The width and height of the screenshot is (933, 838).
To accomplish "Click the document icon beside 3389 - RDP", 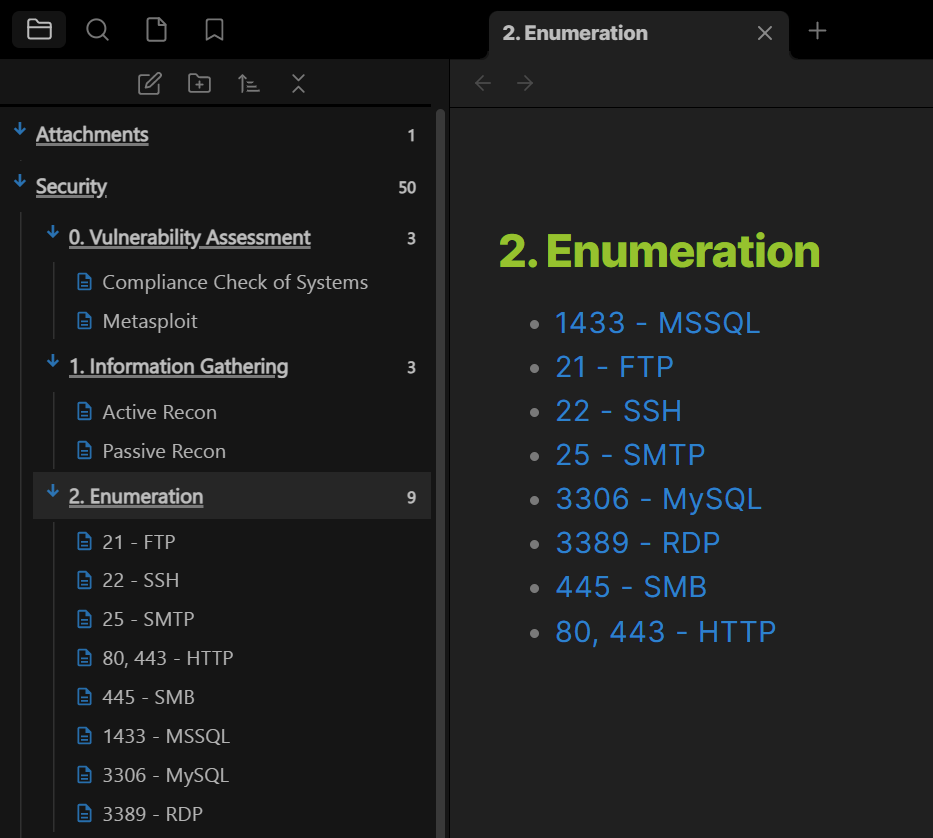I will point(84,813).
